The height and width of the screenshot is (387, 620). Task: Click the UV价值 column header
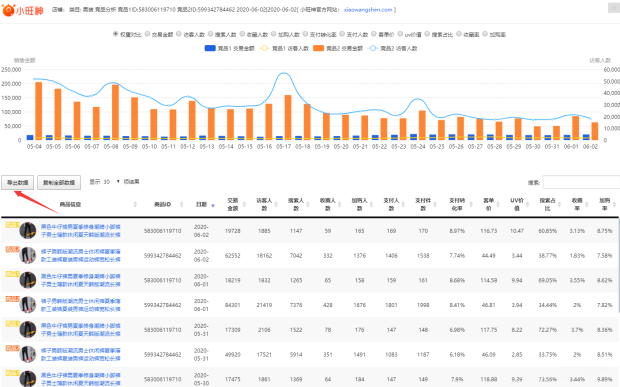pos(517,204)
